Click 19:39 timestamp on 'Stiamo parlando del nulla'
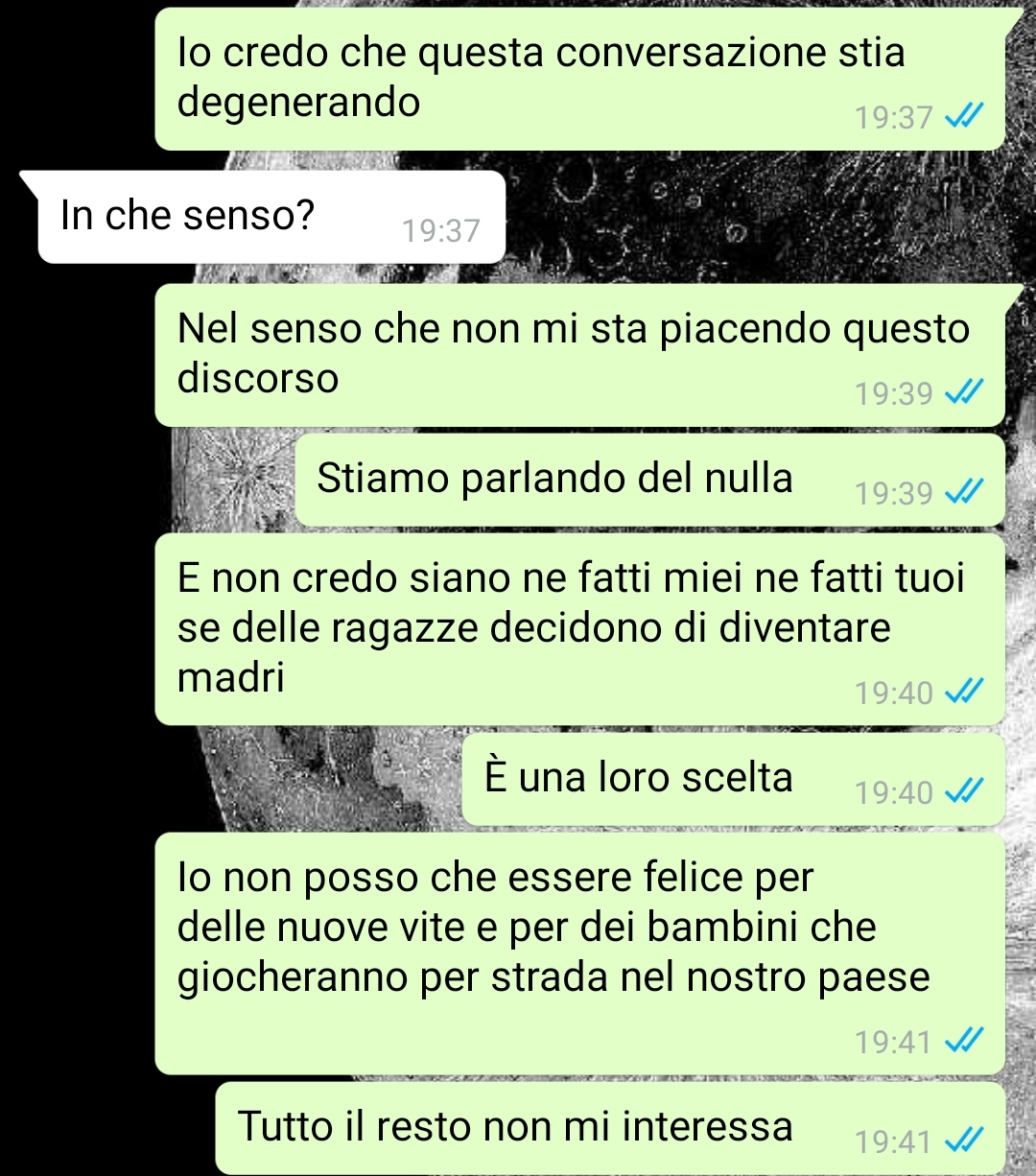This screenshot has width=1036, height=1176. coord(893,494)
